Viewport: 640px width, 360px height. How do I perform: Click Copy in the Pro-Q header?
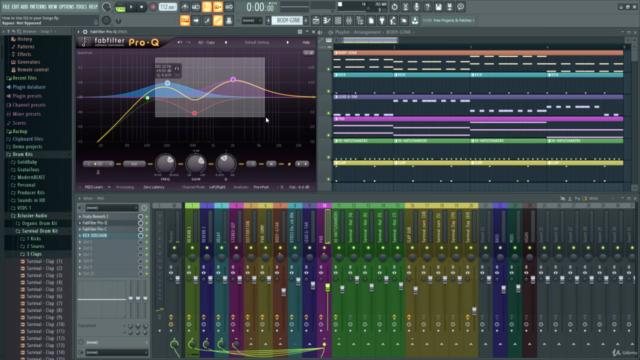tap(210, 42)
